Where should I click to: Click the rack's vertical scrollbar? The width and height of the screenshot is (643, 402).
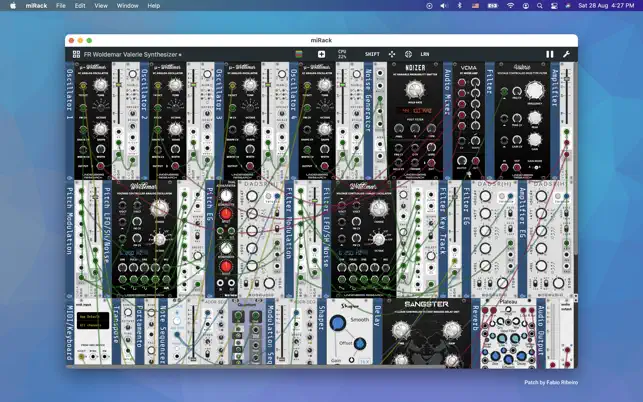[575, 158]
